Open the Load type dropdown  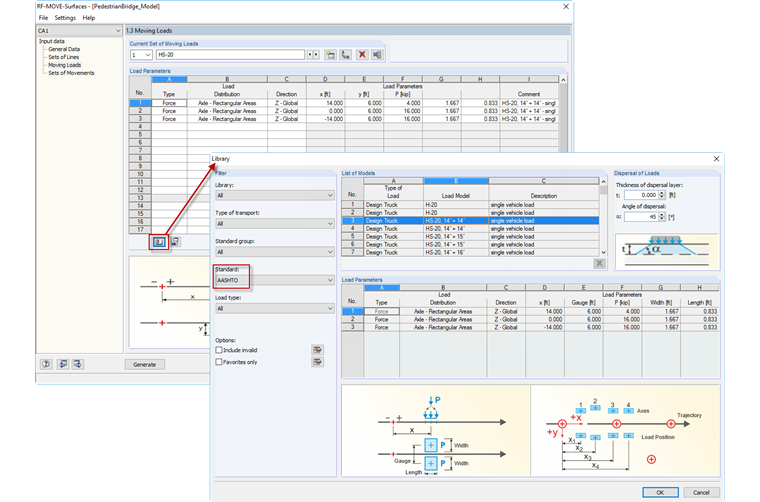coord(275,308)
